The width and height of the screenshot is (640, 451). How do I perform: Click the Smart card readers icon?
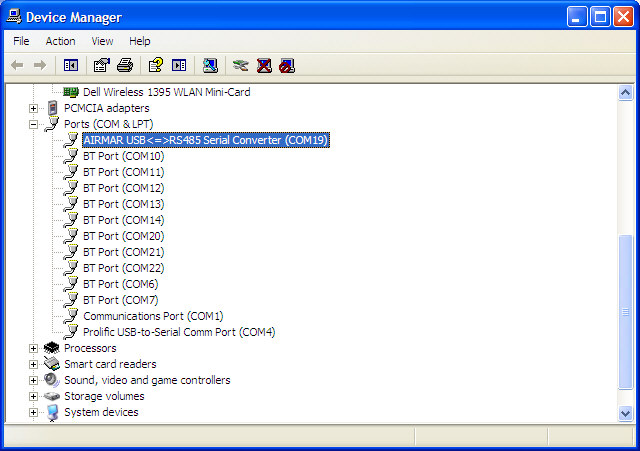[x=52, y=364]
